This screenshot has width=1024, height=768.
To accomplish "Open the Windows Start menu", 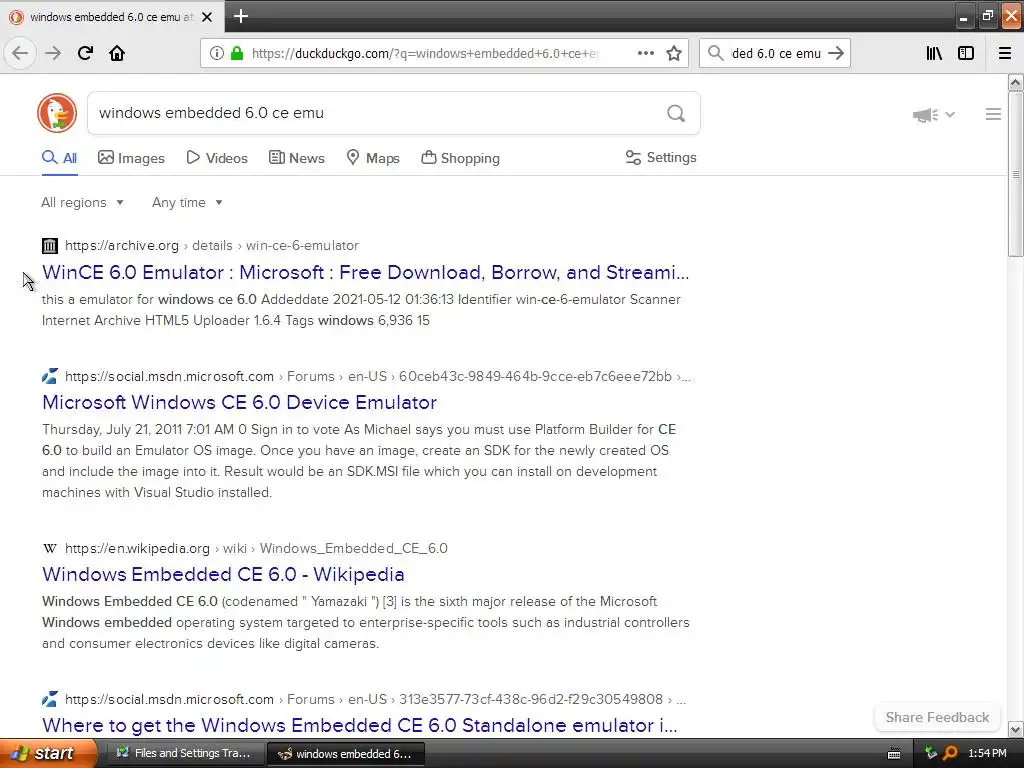I will pos(47,754).
